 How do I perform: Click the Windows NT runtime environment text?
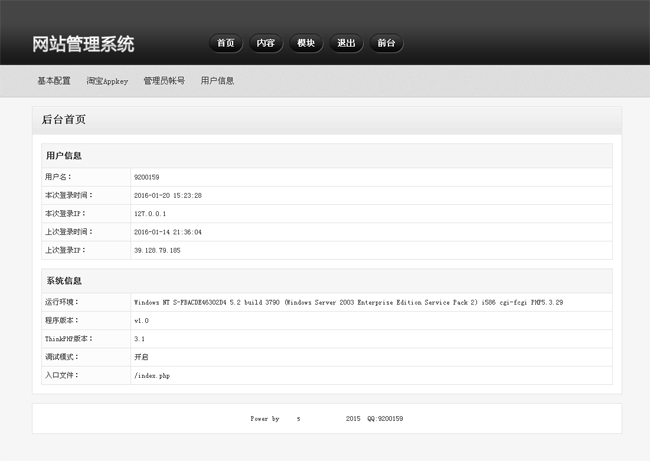(348, 302)
